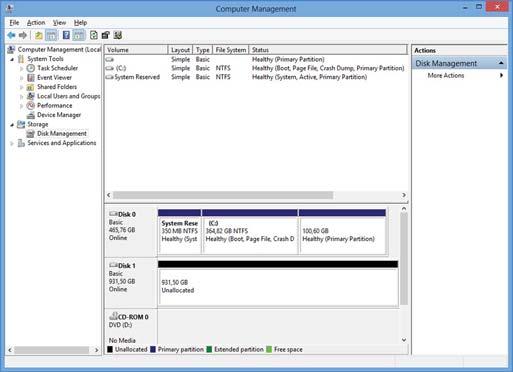Click the Event Viewer icon
The height and width of the screenshot is (372, 513).
(31, 77)
